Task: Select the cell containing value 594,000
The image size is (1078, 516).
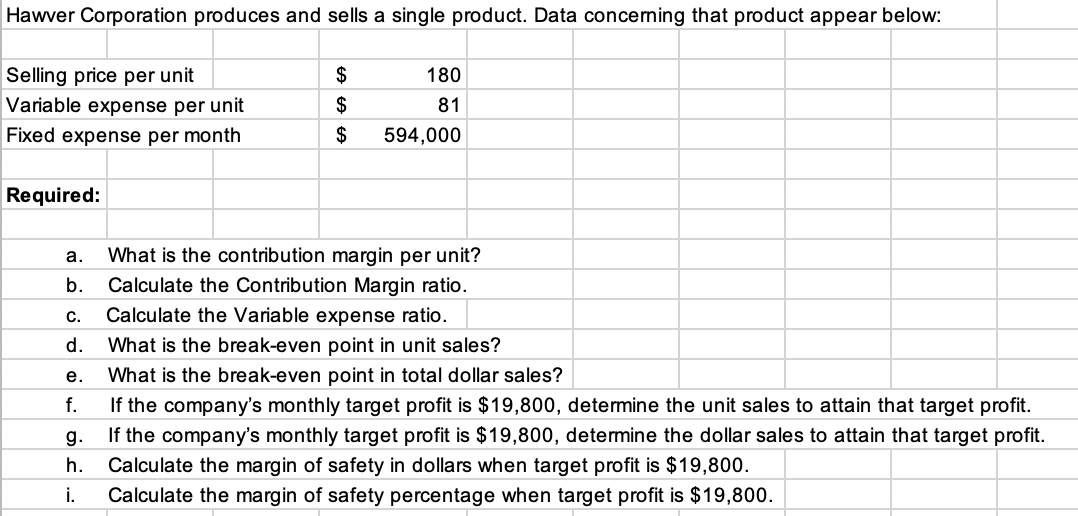Action: 393,135
